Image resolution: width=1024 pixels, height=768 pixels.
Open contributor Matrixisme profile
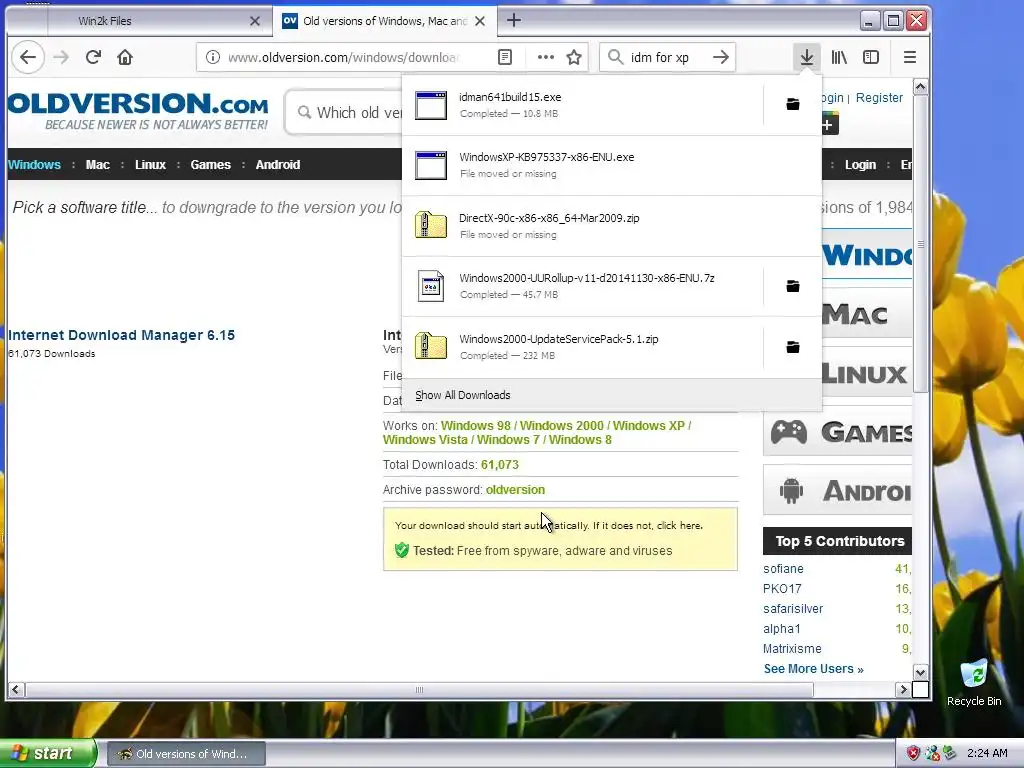coord(792,648)
